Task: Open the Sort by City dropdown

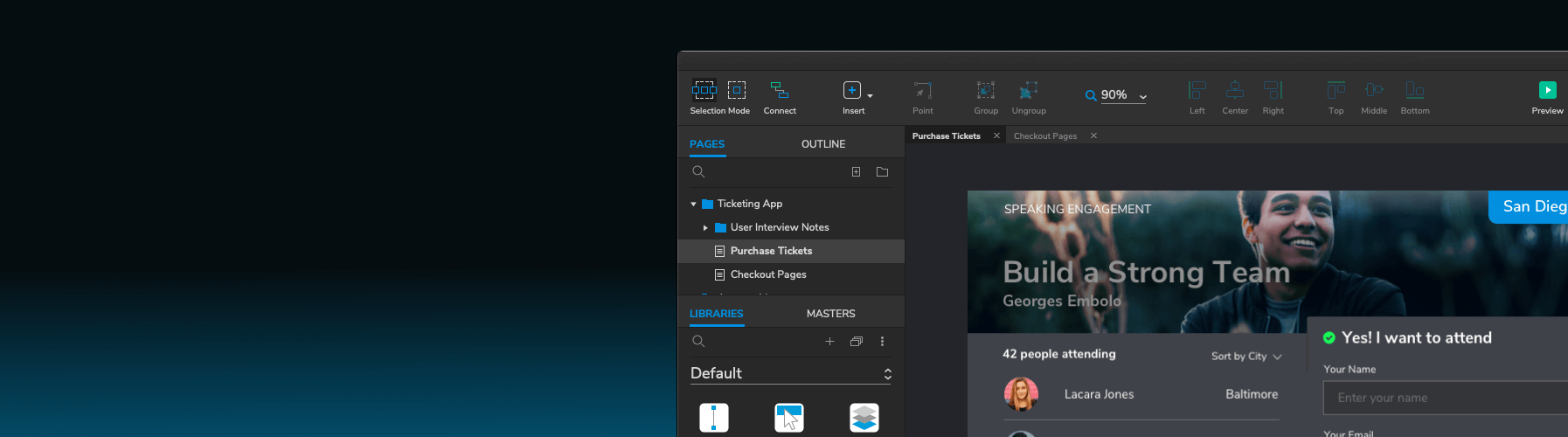Action: (1246, 357)
